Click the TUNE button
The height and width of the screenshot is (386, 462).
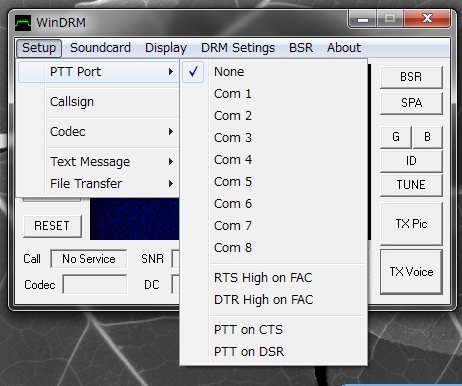411,185
